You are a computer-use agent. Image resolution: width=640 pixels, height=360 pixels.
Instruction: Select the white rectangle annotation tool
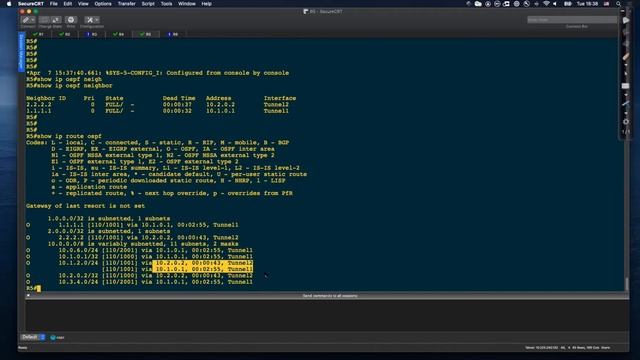click(x=625, y=86)
